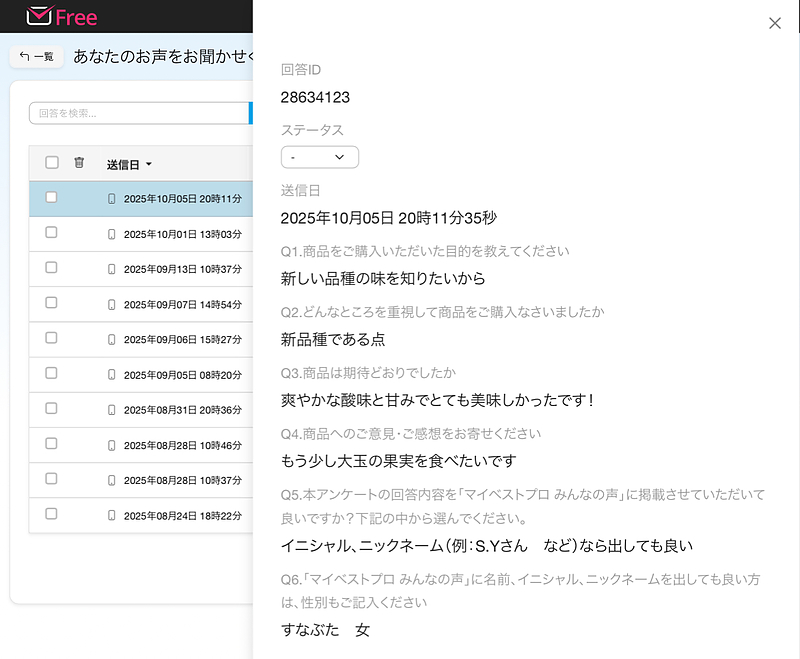The image size is (800, 659).
Task: Open response dated 2025年09月05日 08時20分
Action: 182,375
